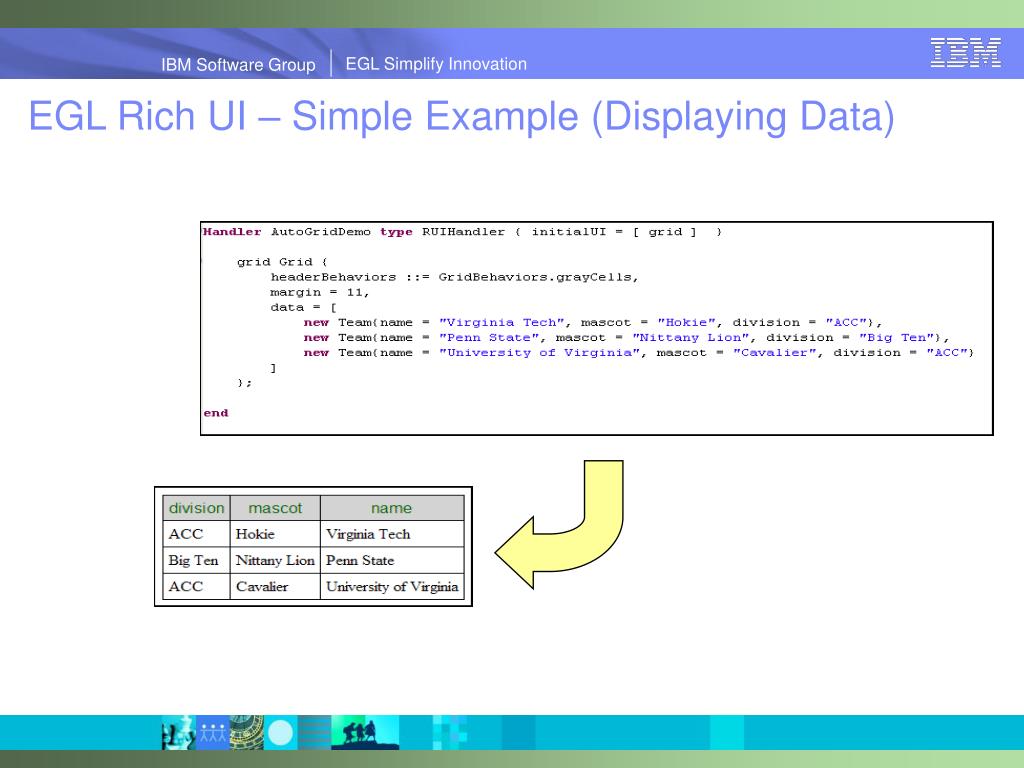Viewport: 1024px width, 768px height.
Task: Click the hikers silhouette image in footer
Action: point(365,733)
